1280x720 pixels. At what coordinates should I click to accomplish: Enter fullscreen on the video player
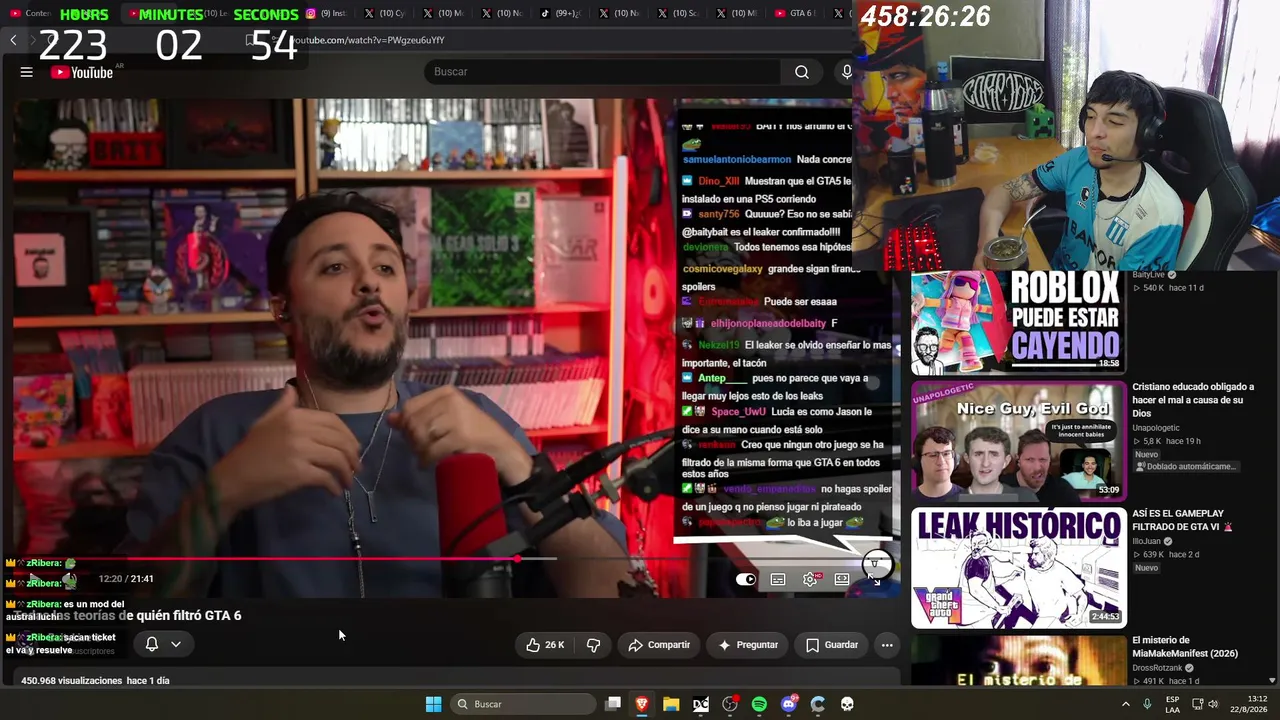tap(875, 579)
